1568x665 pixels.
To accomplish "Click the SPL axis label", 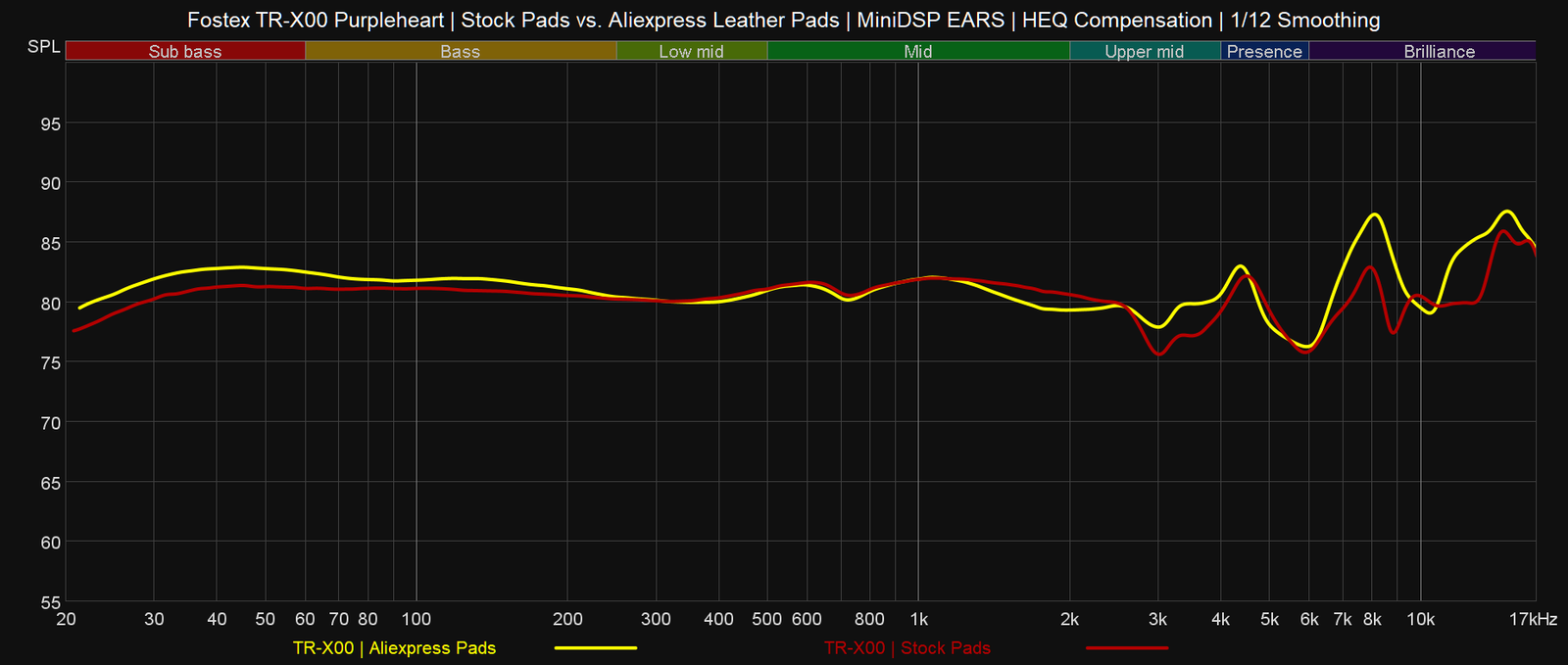I will pos(43,47).
